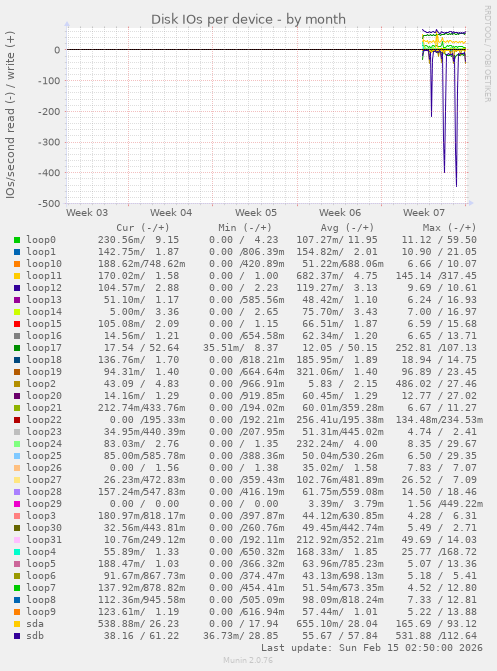Viewport: 497px width, 671px height.
Task: Select the loop13 purple legend swatch
Action: point(17,300)
